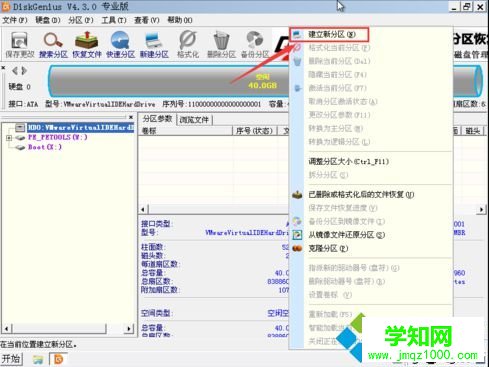Open the 分区(P) menu

coord(81,20)
